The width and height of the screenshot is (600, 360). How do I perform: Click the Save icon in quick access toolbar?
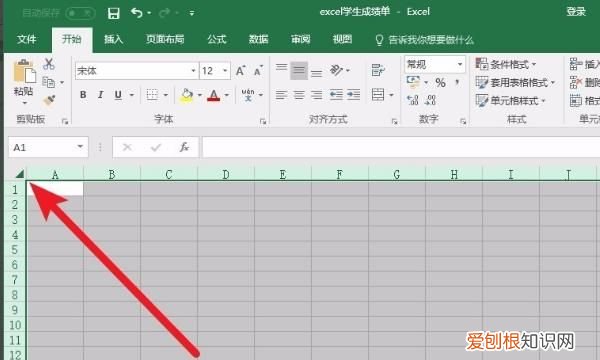[113, 13]
